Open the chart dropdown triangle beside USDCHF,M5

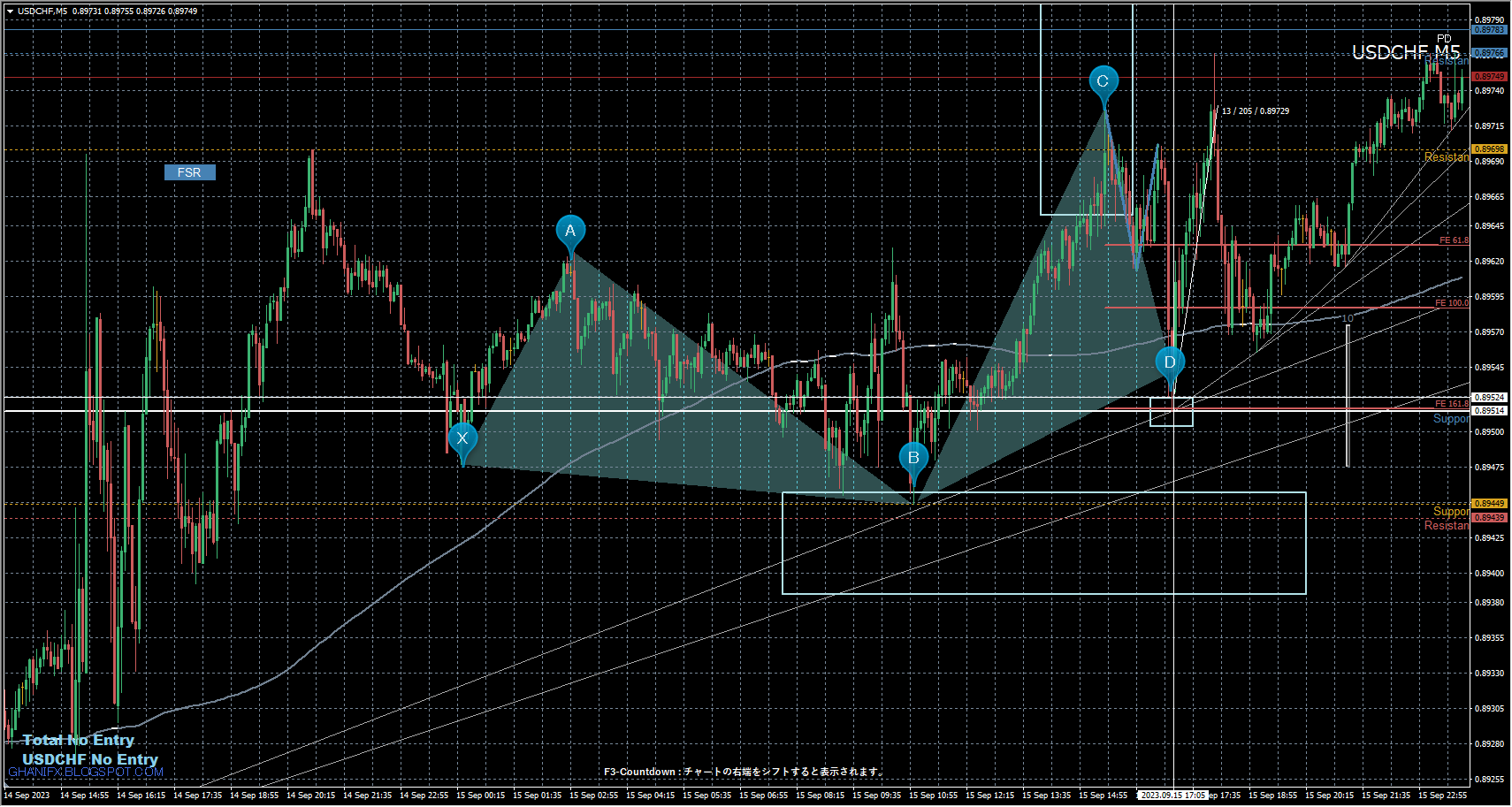coord(10,11)
